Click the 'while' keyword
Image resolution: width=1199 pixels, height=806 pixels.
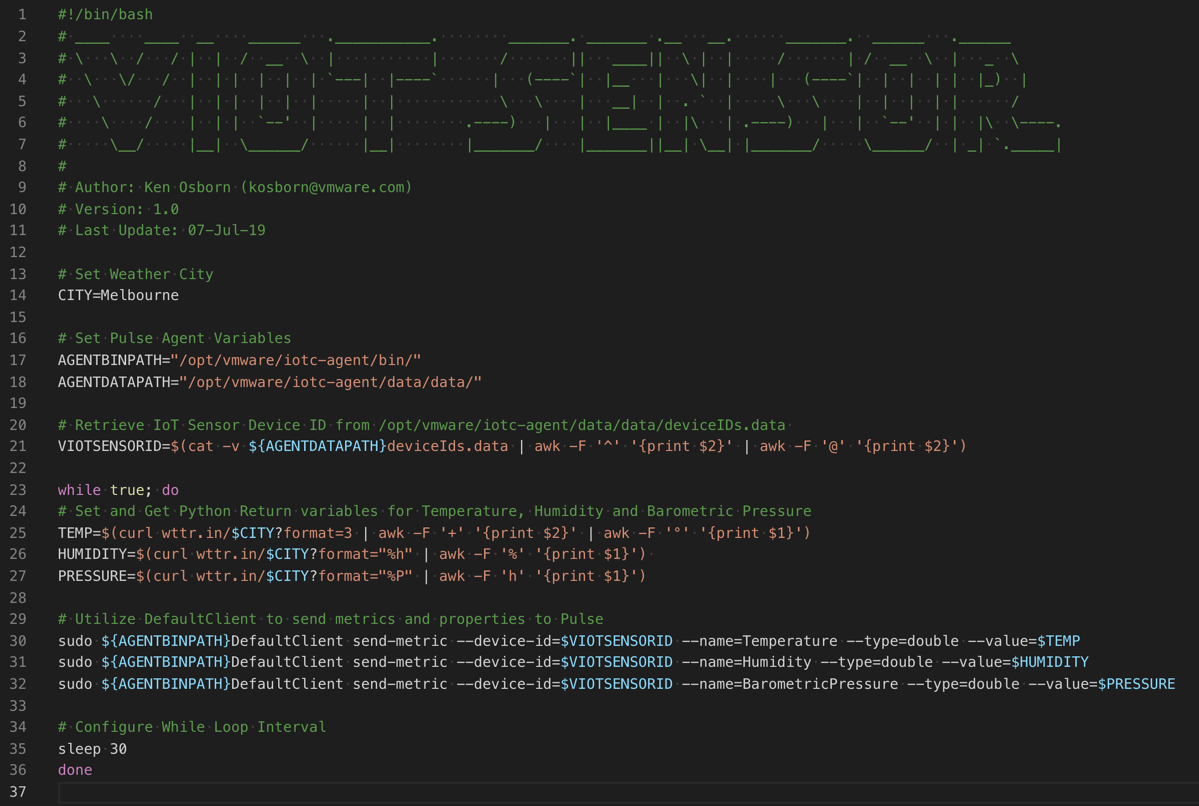click(80, 489)
